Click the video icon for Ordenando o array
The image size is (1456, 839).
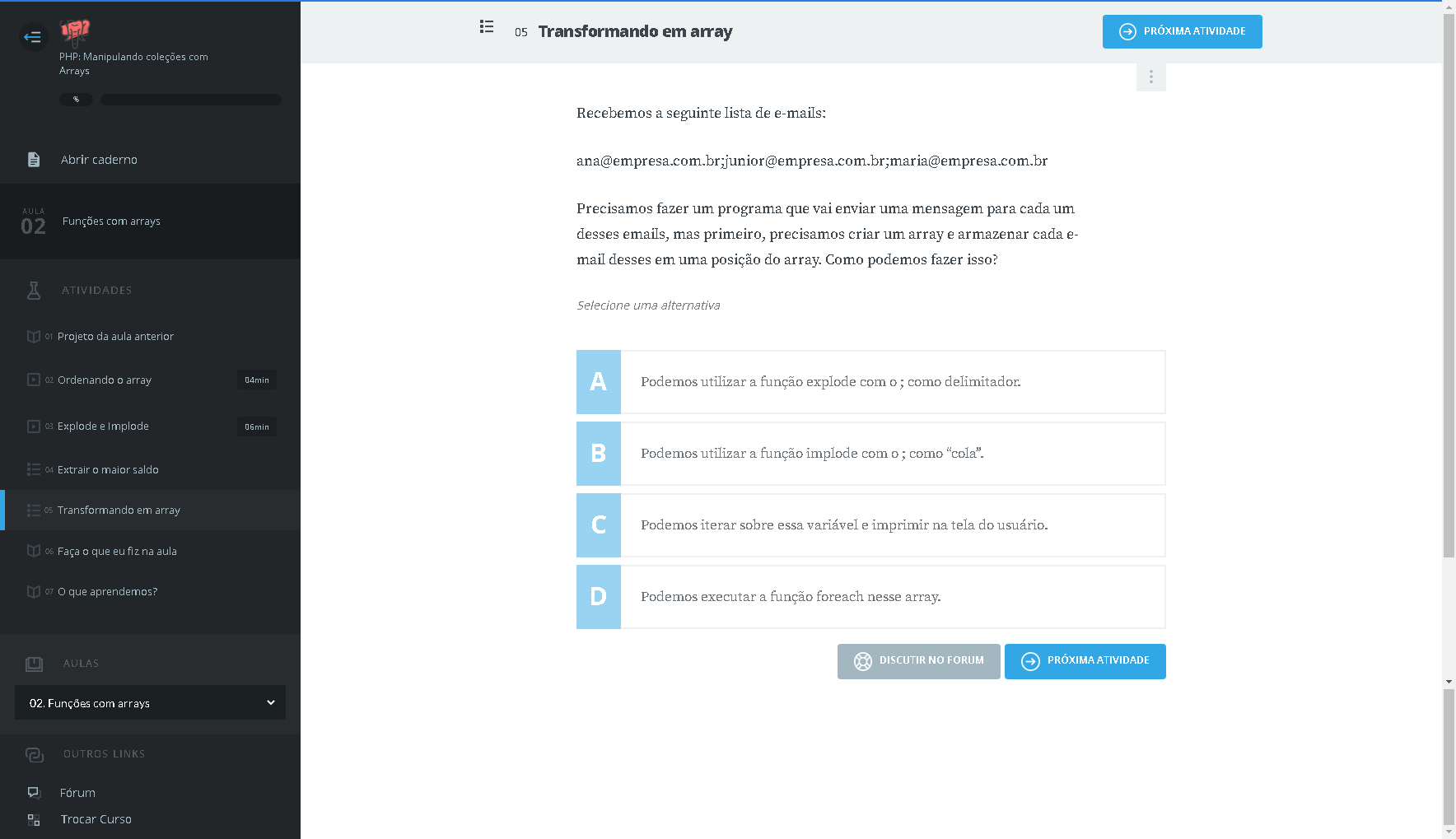(x=34, y=380)
